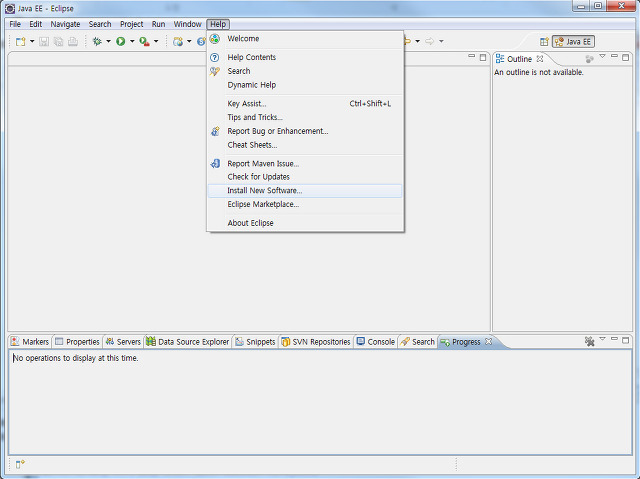The image size is (640, 479).
Task: Minimize the Outline view
Action: coord(614,57)
